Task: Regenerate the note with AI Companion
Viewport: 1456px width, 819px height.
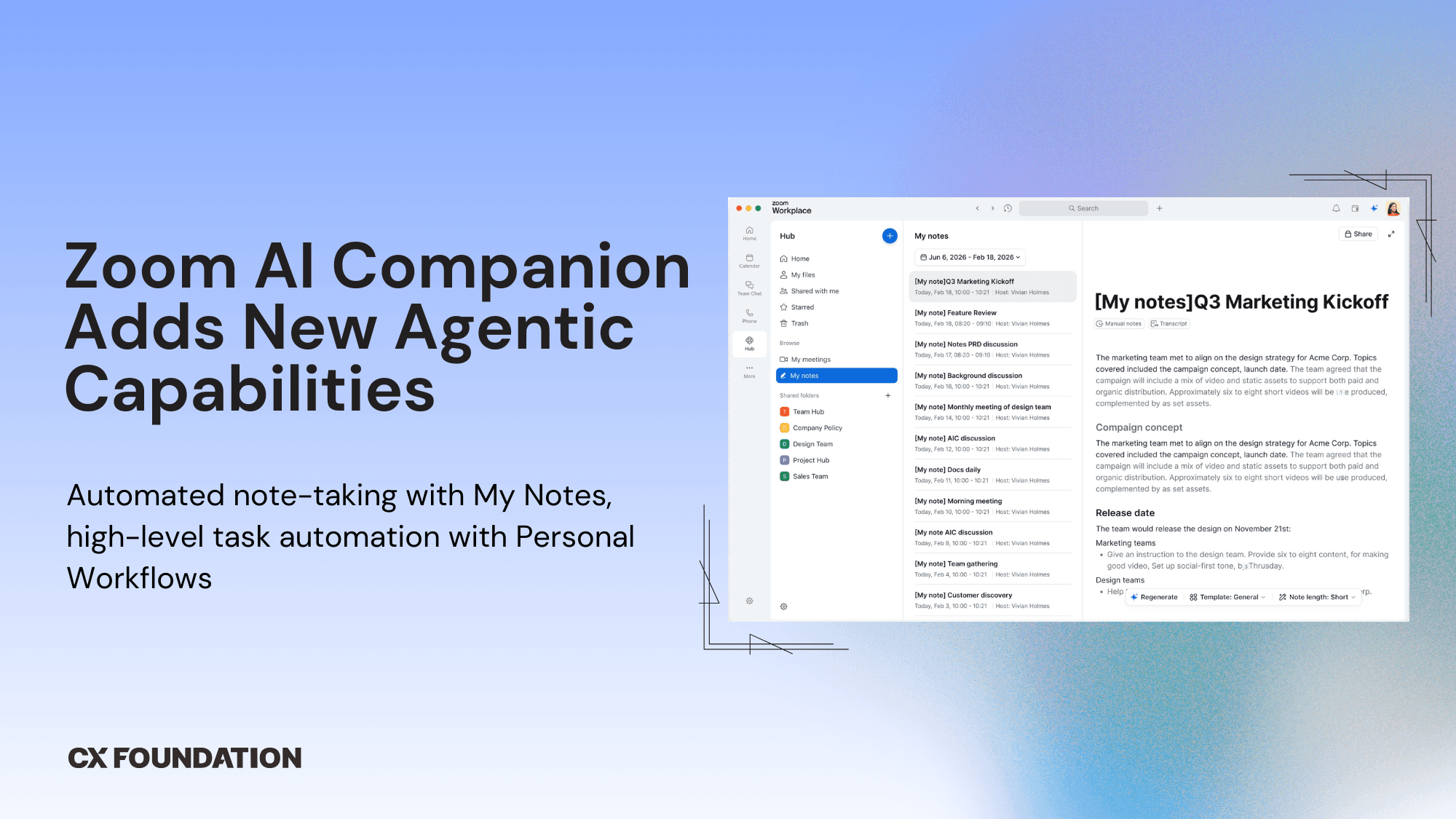Action: coord(1154,597)
